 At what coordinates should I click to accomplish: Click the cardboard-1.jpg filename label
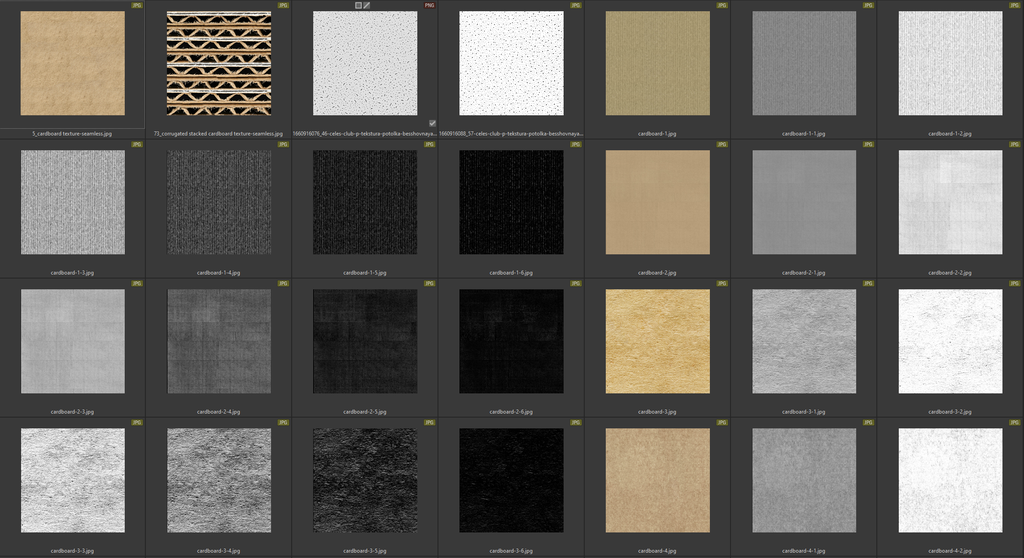(657, 133)
